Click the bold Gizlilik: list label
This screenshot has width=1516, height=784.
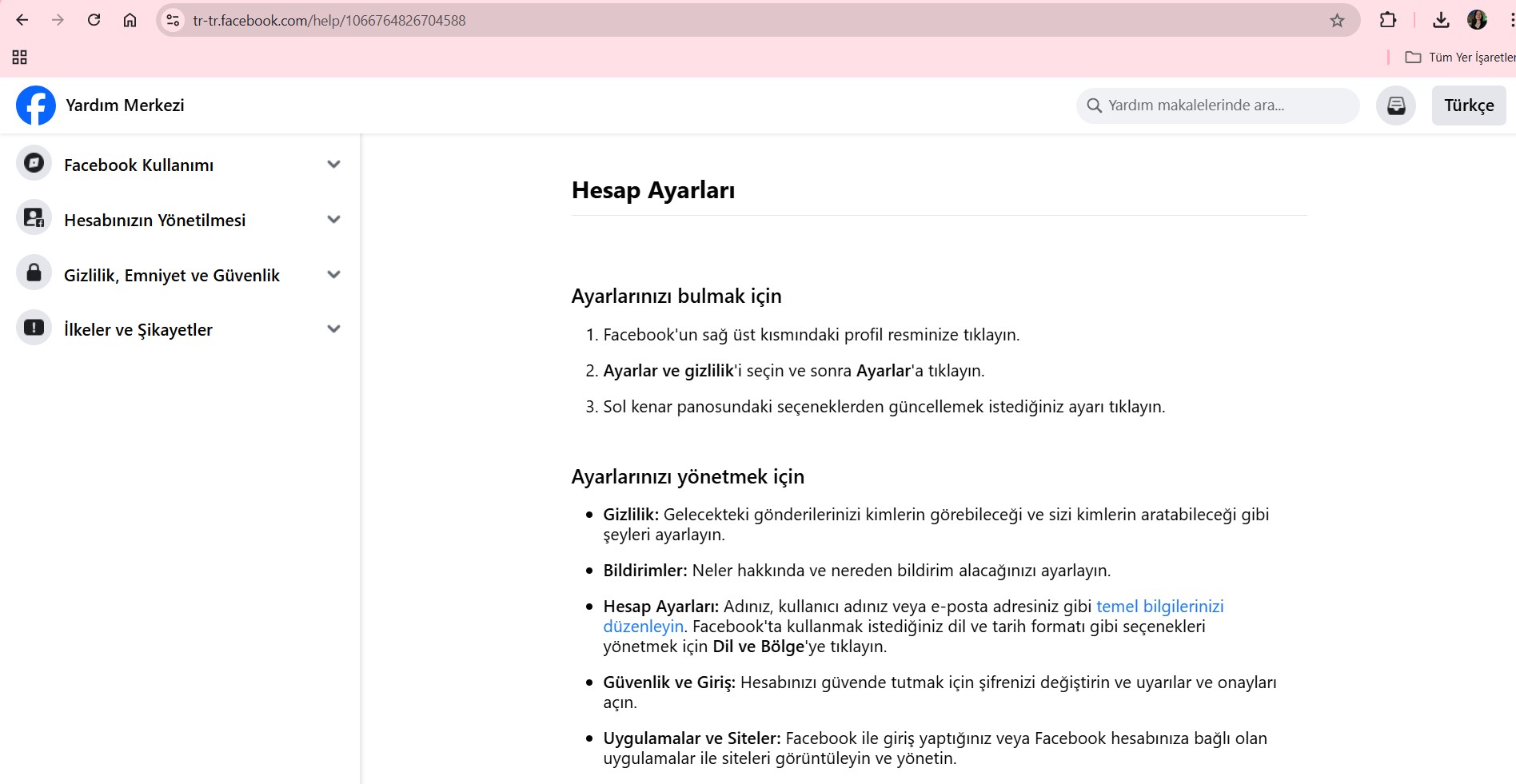pyautogui.click(x=631, y=515)
